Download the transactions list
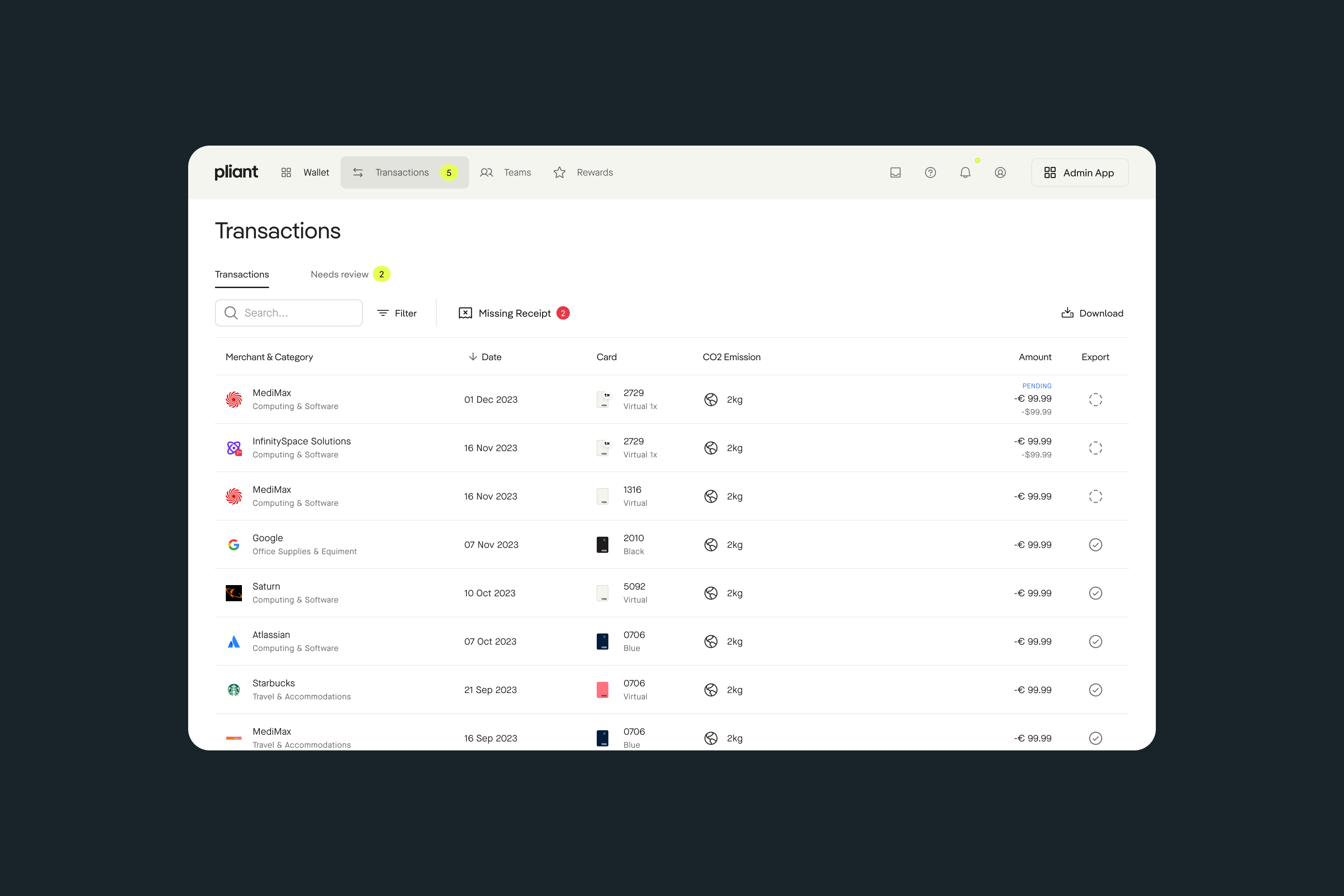The width and height of the screenshot is (1344, 896). pyautogui.click(x=1092, y=313)
